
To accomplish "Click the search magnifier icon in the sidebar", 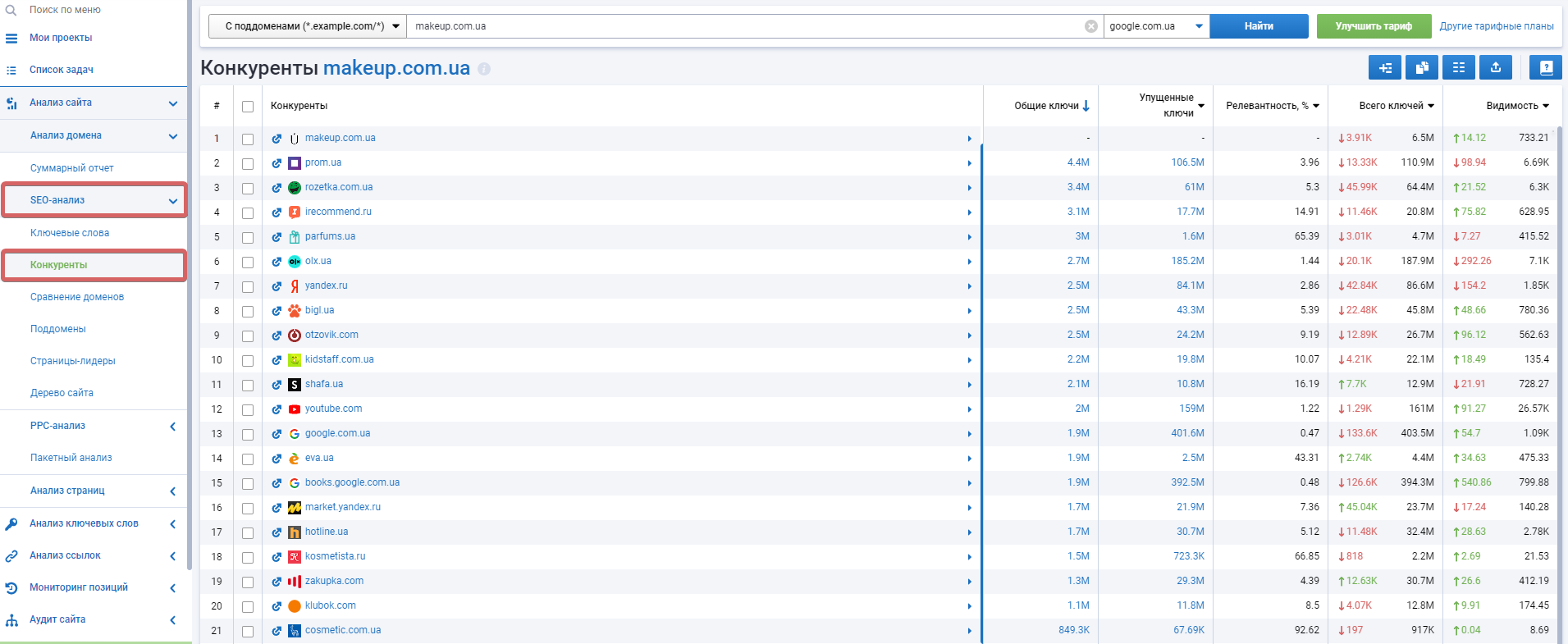I will tap(11, 10).
